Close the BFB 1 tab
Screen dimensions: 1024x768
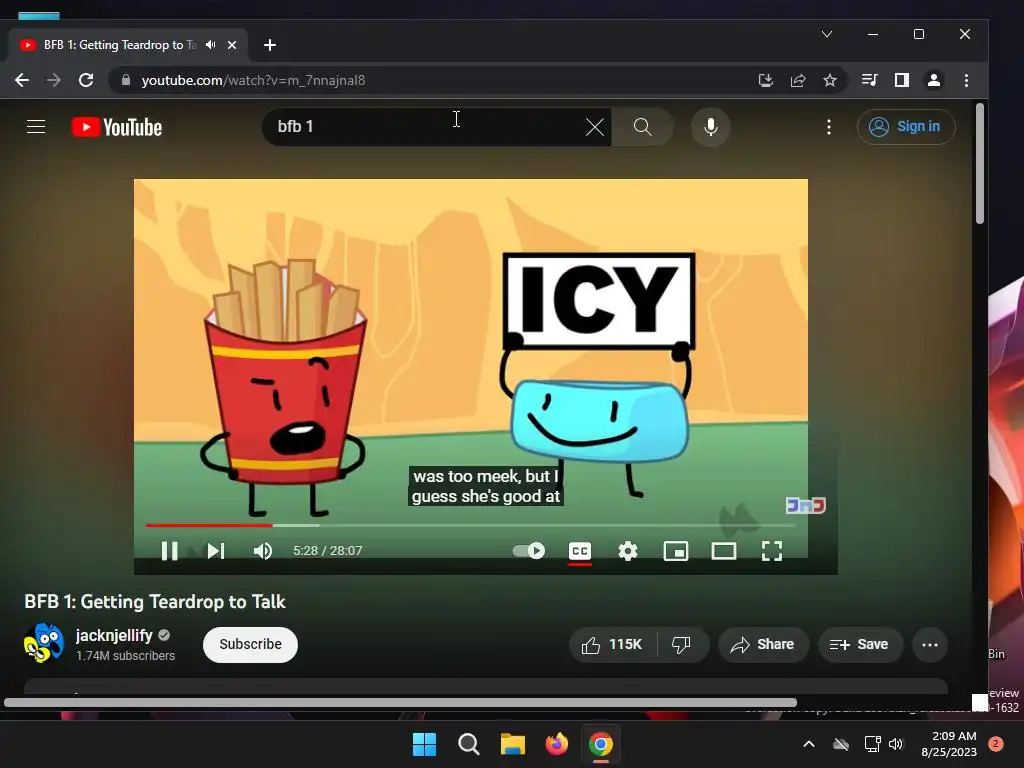[232, 44]
